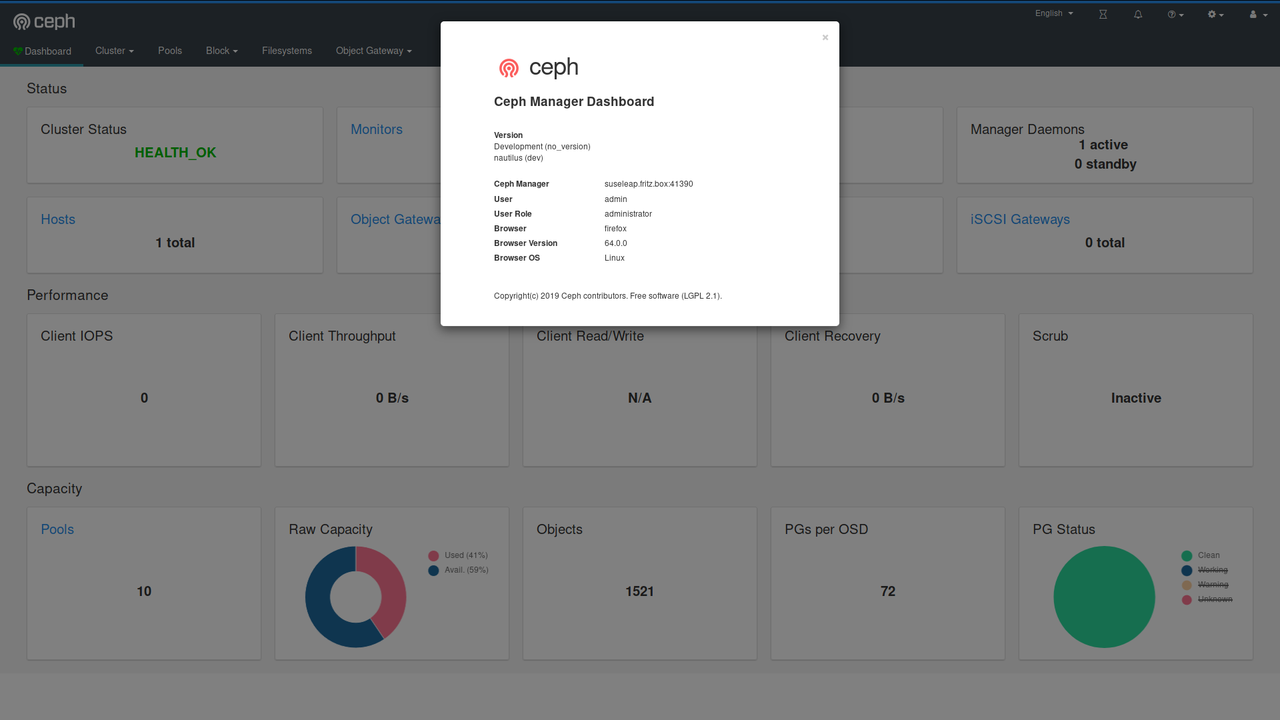This screenshot has height=720, width=1280.
Task: Click the 'nautilus (dev)' version text
Action: (519, 158)
